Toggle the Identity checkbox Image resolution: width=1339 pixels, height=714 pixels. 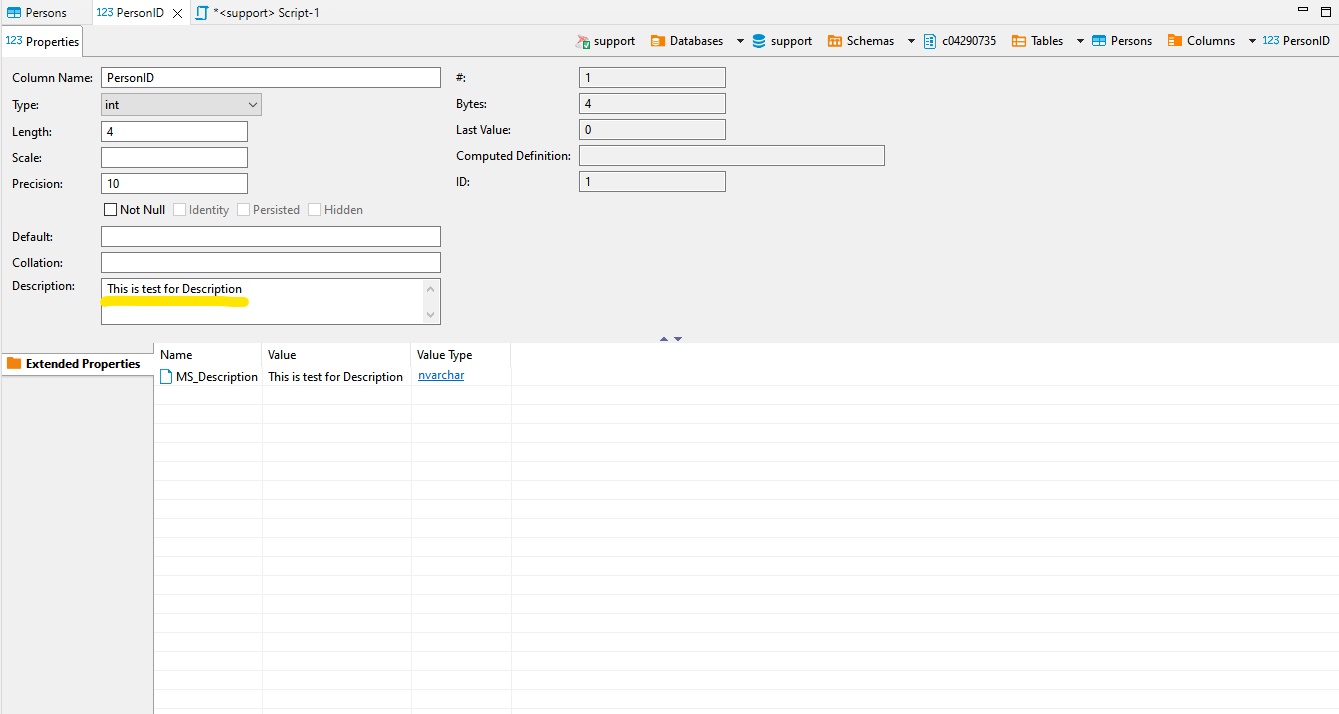(x=180, y=210)
